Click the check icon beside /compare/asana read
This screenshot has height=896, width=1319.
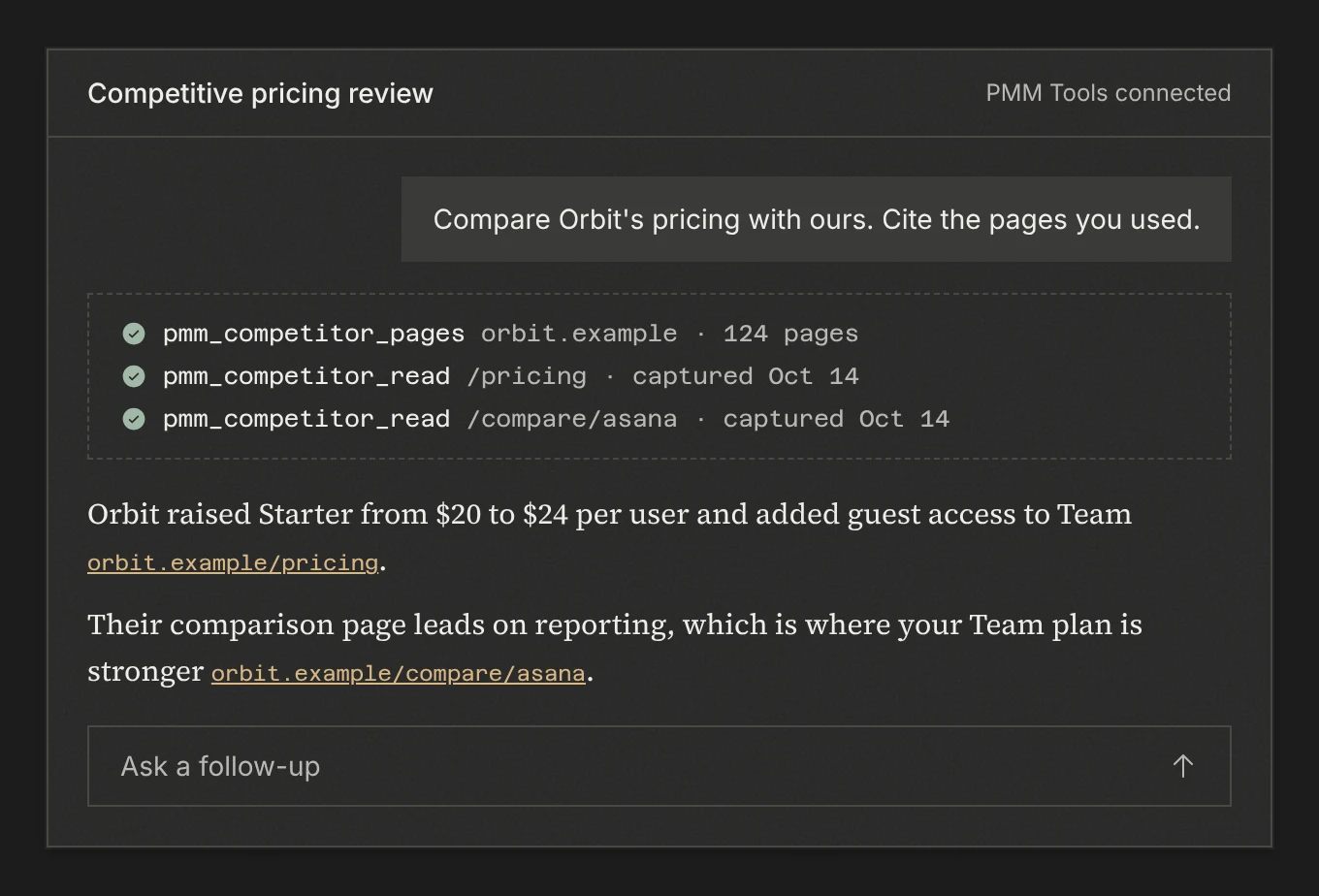(x=134, y=419)
